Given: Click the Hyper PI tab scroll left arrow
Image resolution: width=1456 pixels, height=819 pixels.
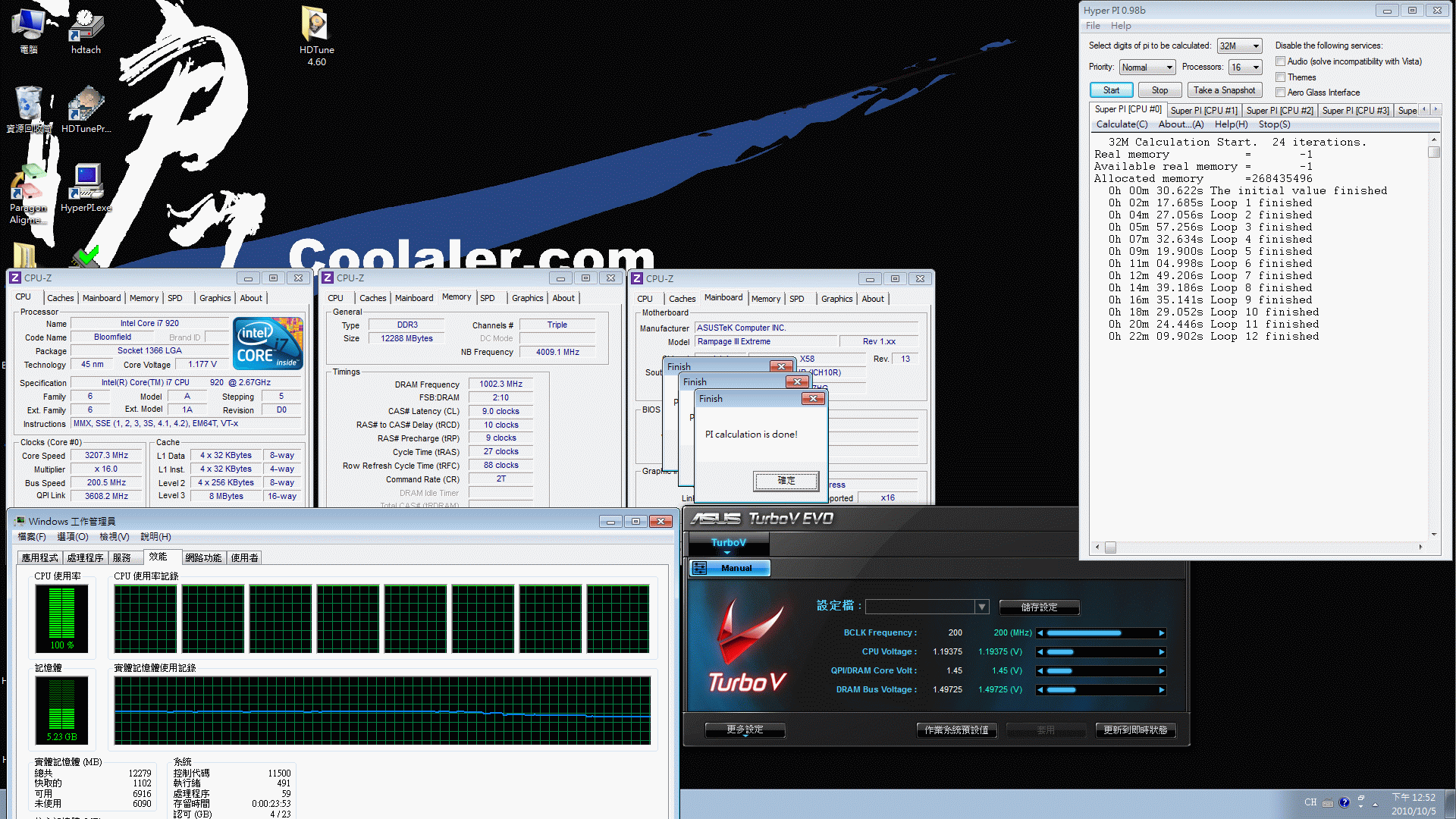Looking at the screenshot, I should [x=1424, y=110].
